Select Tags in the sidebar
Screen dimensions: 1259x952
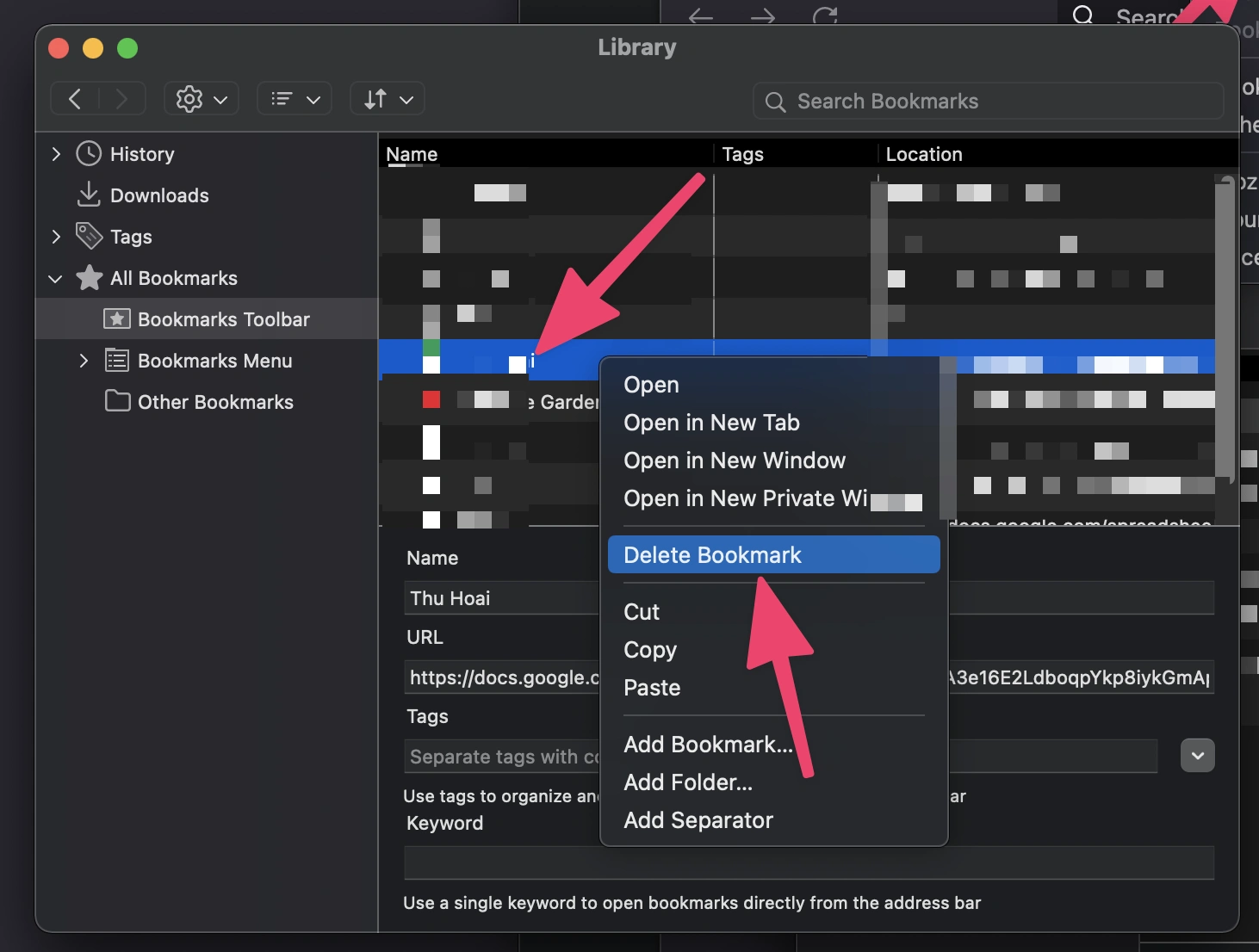coord(131,237)
